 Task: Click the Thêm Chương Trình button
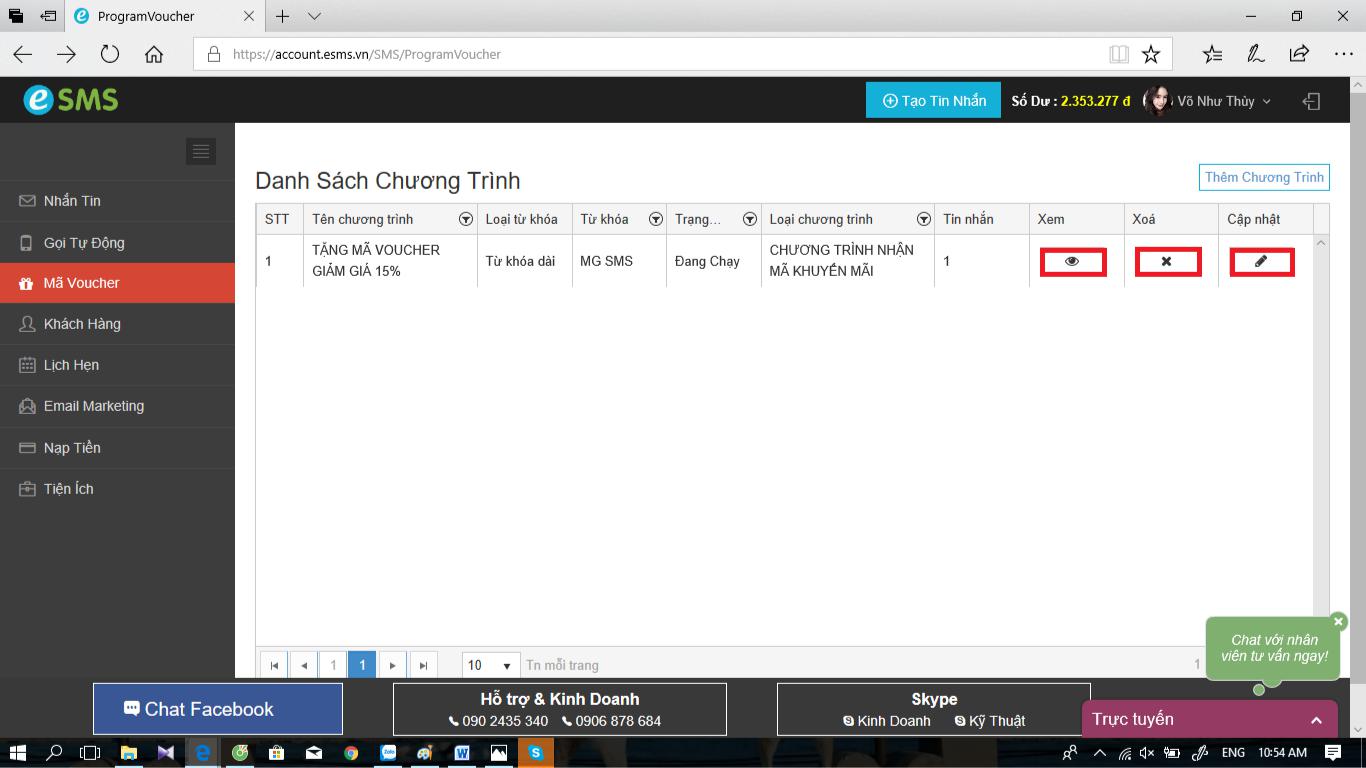point(1264,177)
